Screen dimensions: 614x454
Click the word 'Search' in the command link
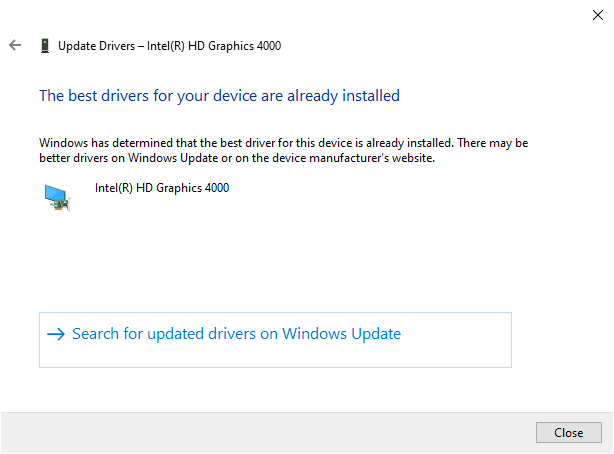tap(95, 334)
